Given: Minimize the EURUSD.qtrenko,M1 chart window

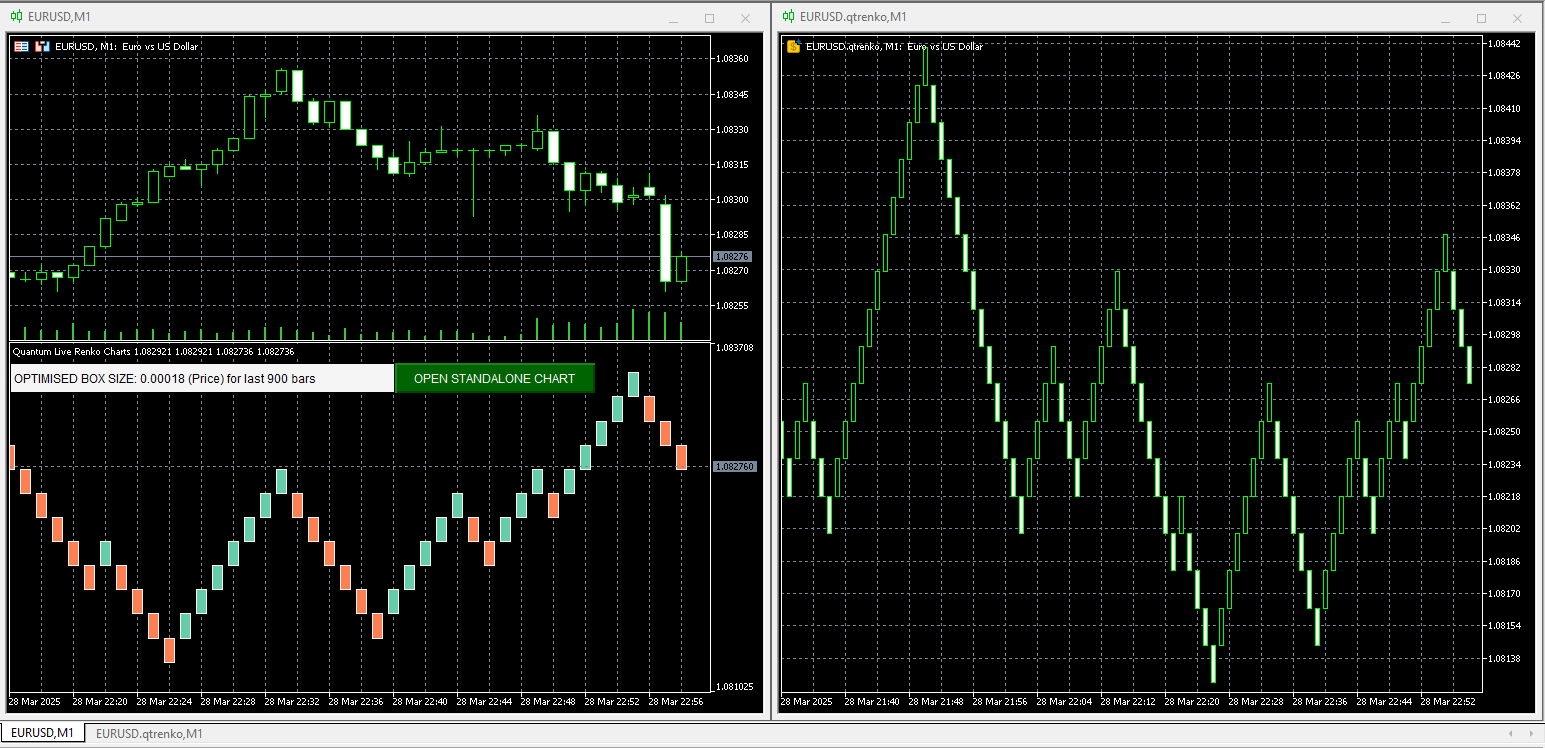Looking at the screenshot, I should (1446, 18).
